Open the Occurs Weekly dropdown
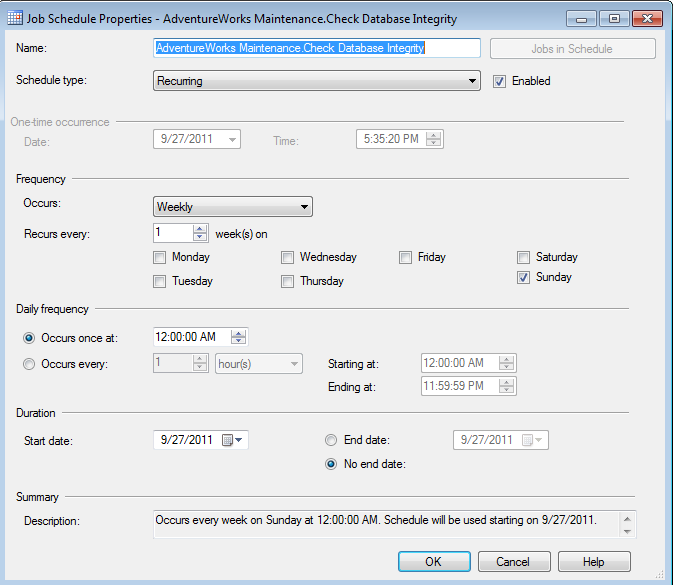The height and width of the screenshot is (585, 673). click(x=233, y=206)
